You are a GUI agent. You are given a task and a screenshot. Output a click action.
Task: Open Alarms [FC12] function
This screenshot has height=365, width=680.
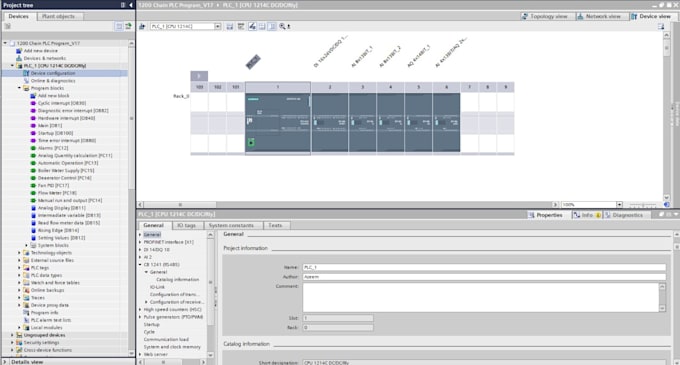tap(53, 148)
